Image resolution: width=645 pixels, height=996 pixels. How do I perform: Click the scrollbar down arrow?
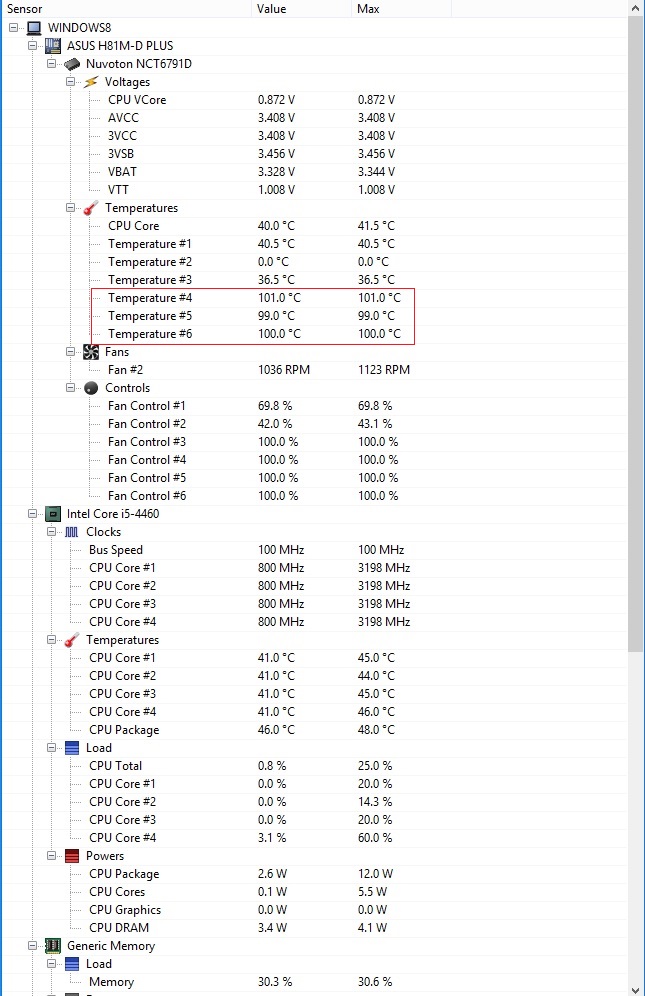[x=636, y=990]
